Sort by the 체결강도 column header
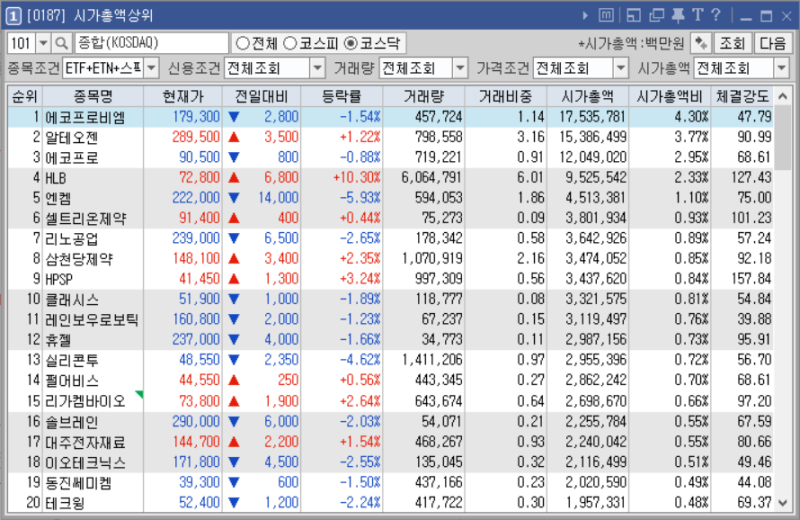The height and width of the screenshot is (520, 800). (x=742, y=96)
